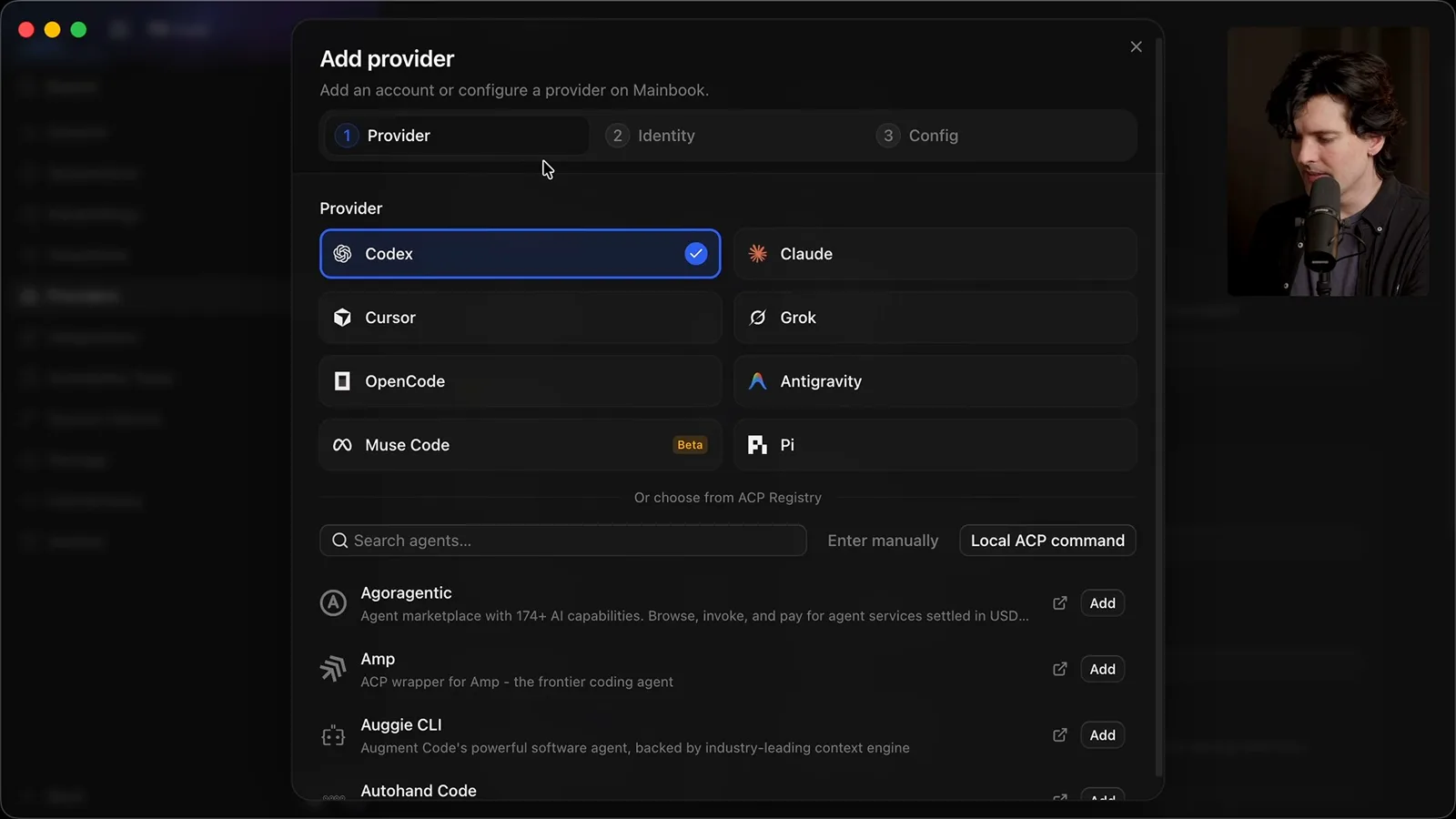Click the Cursor cube icon
This screenshot has width=1456, height=819.
point(342,318)
